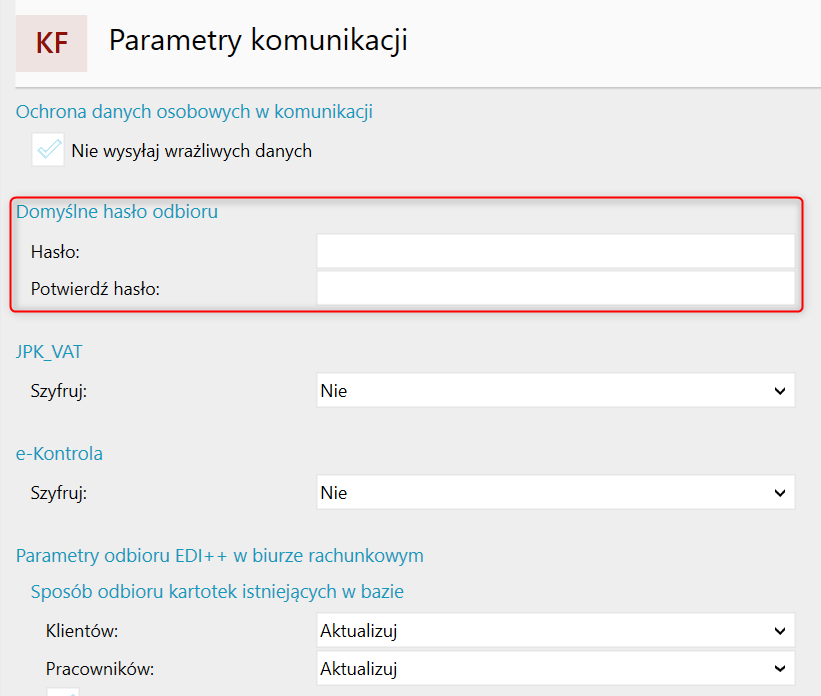The image size is (821, 696).
Task: Expand the Pracowników dropdown list
Action: (555, 667)
